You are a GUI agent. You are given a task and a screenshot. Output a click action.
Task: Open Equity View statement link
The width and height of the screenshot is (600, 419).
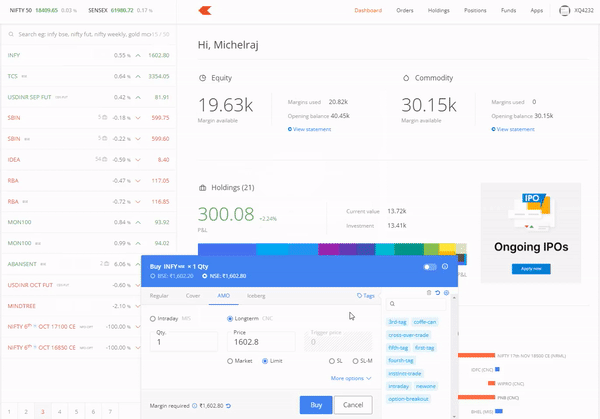point(309,129)
